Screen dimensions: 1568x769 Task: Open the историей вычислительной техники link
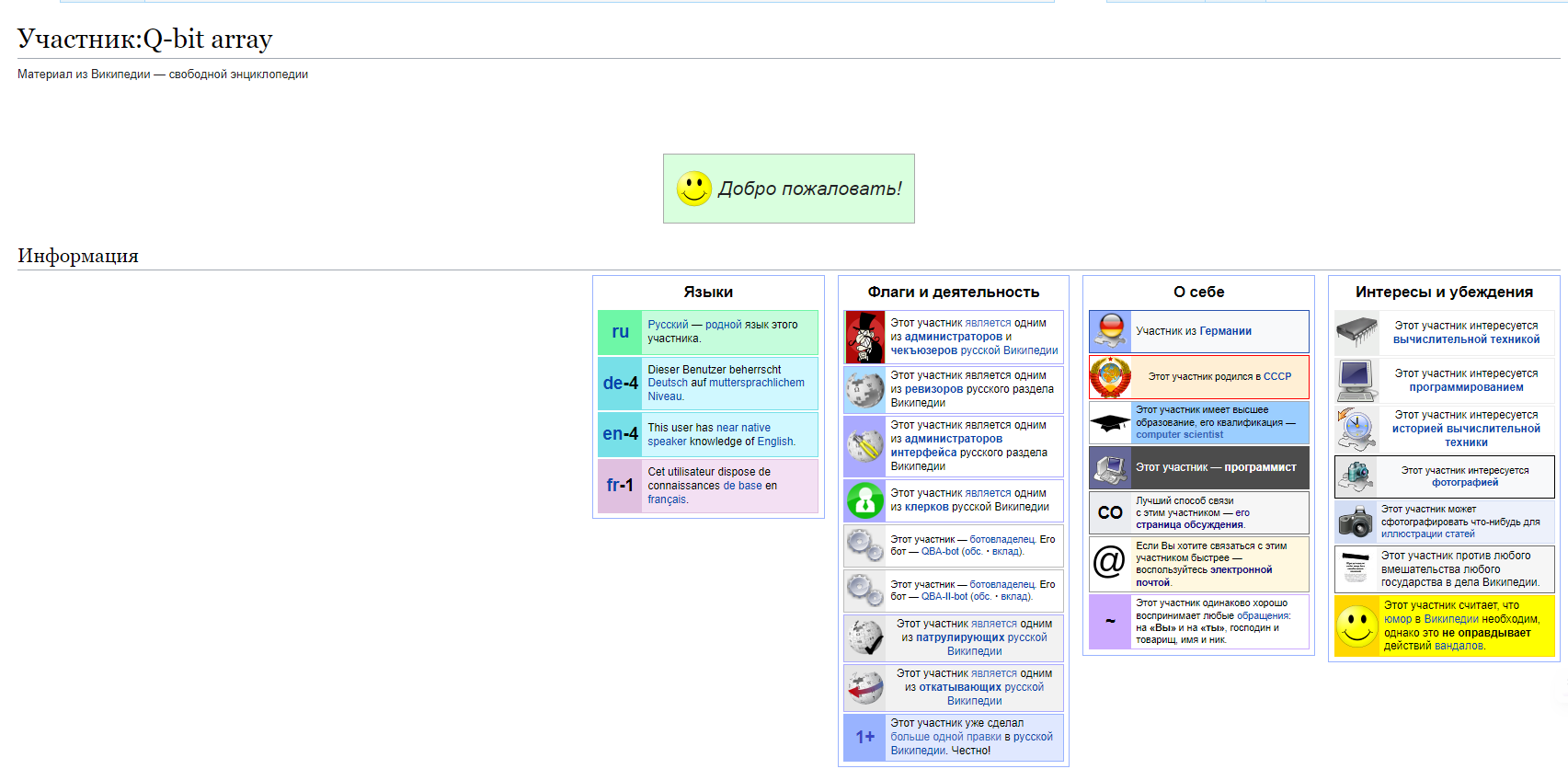(x=1466, y=435)
